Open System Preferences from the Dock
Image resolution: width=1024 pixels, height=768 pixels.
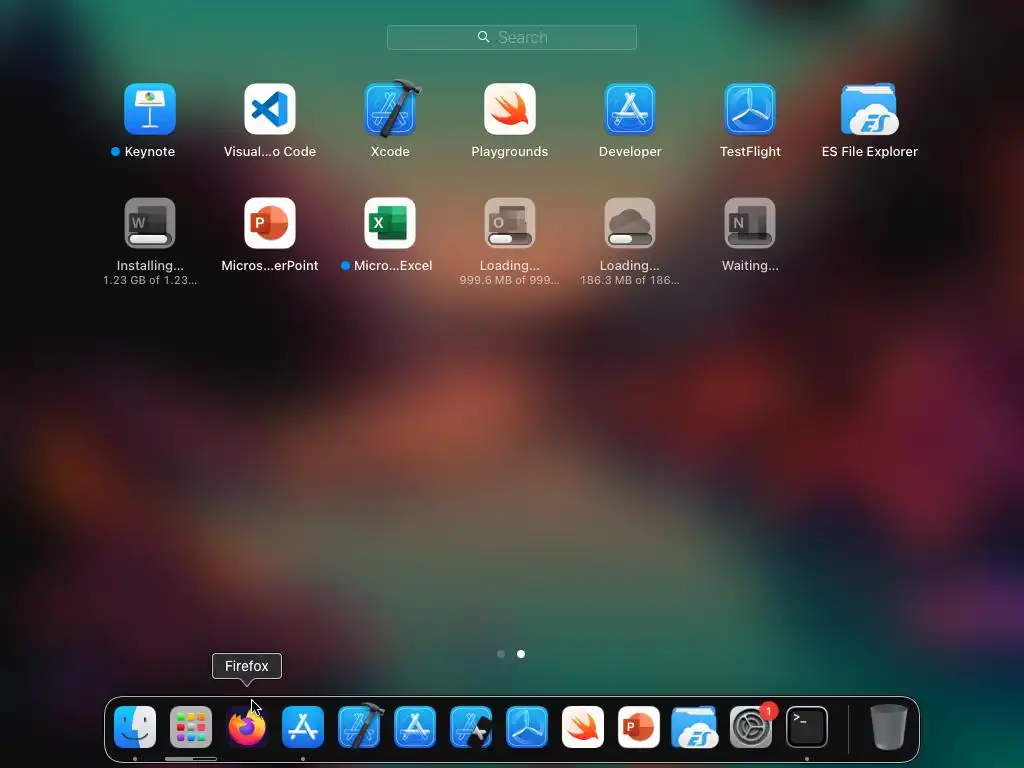pos(751,727)
